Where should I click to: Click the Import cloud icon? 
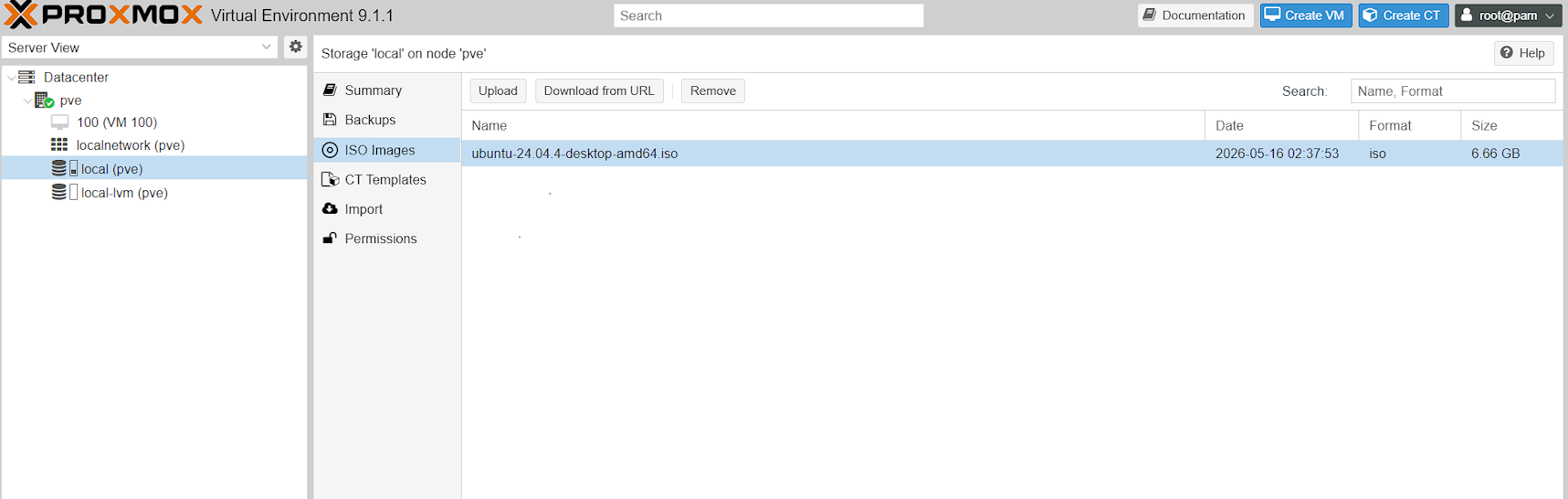coord(330,208)
